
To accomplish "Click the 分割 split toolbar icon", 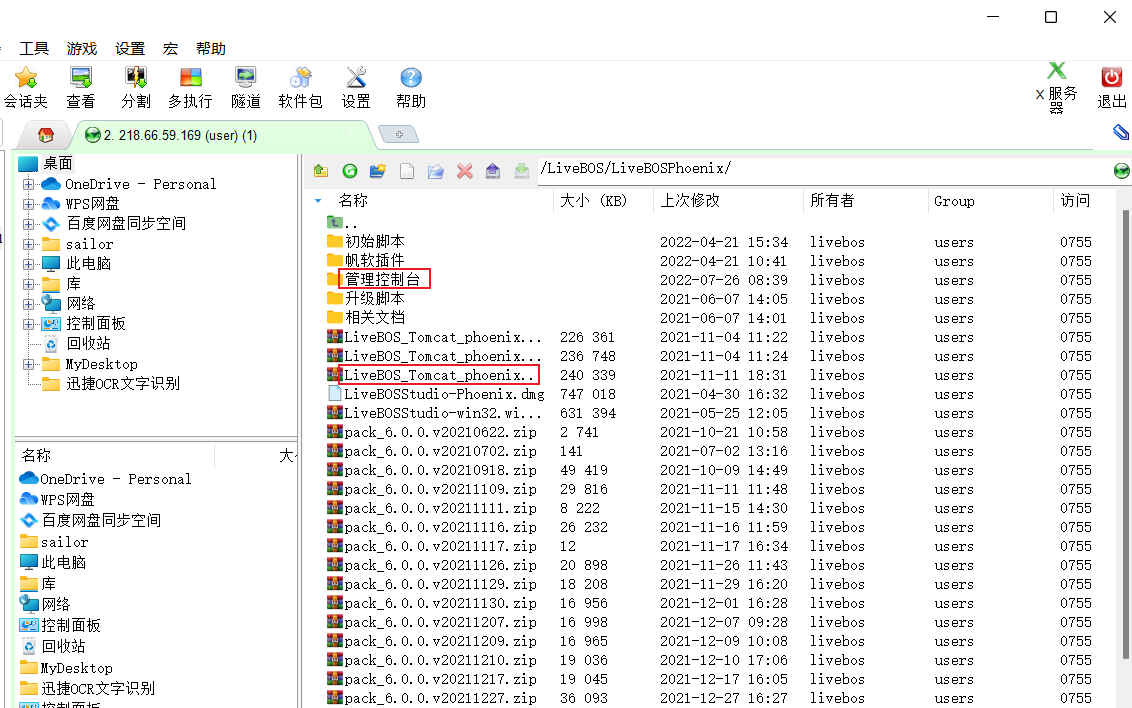I will point(136,87).
